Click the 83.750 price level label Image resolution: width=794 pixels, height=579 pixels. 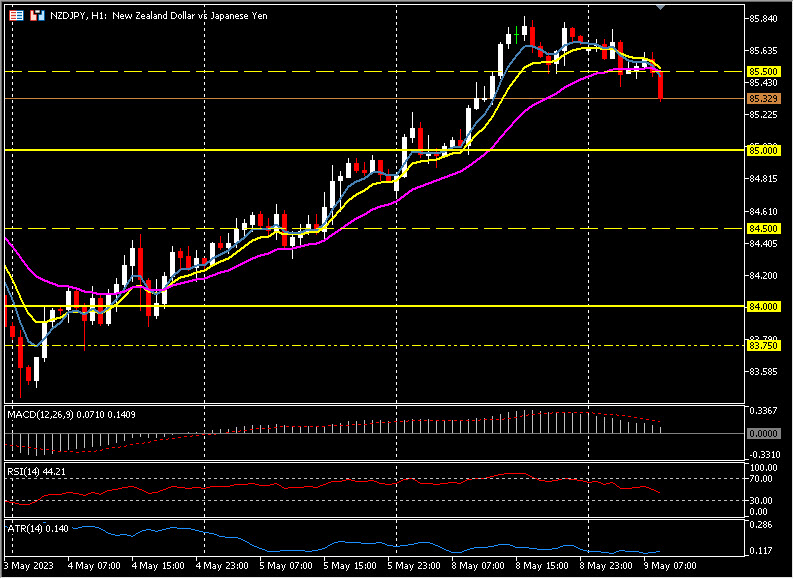coord(763,345)
